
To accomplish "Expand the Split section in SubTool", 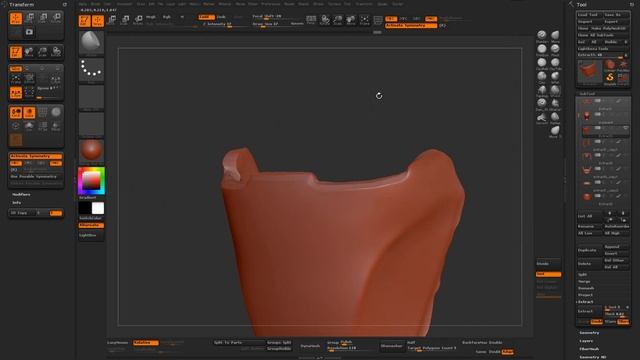I will click(x=582, y=275).
